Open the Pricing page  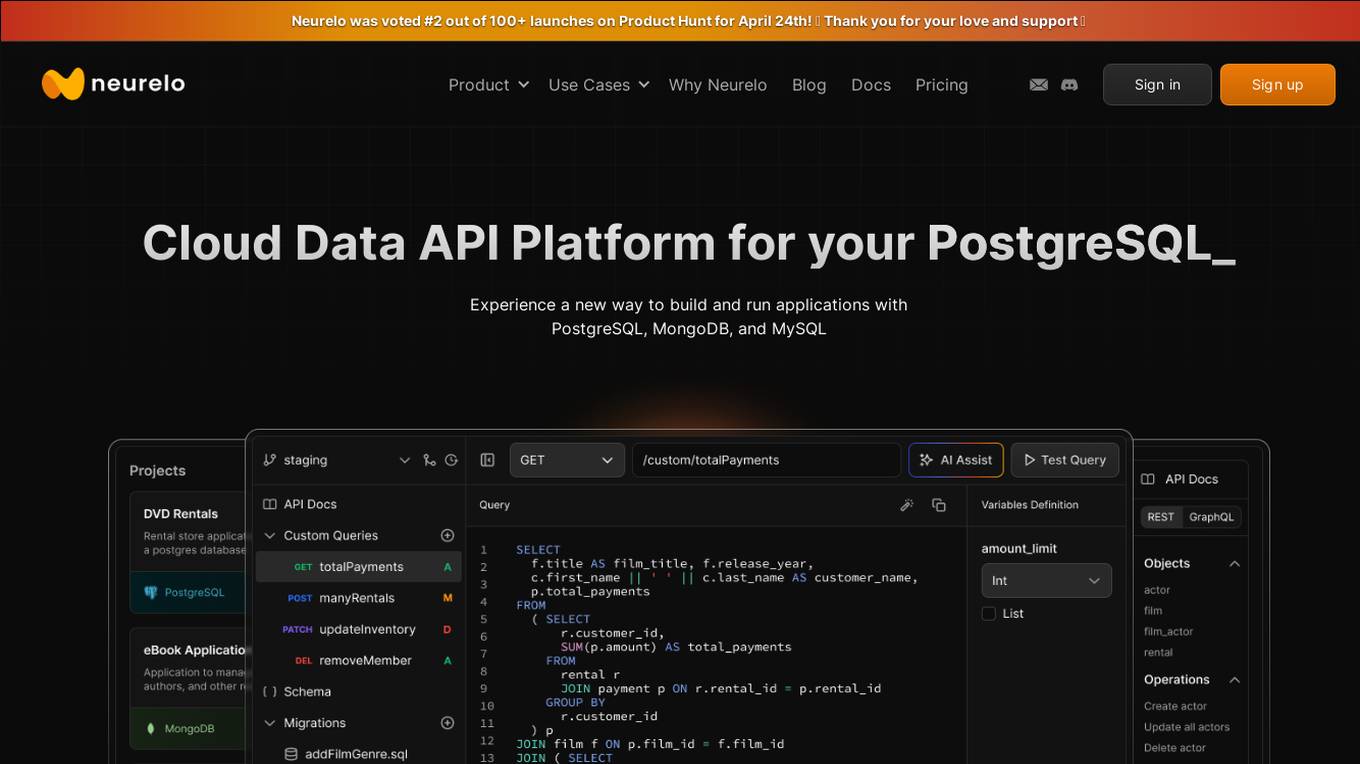tap(942, 85)
